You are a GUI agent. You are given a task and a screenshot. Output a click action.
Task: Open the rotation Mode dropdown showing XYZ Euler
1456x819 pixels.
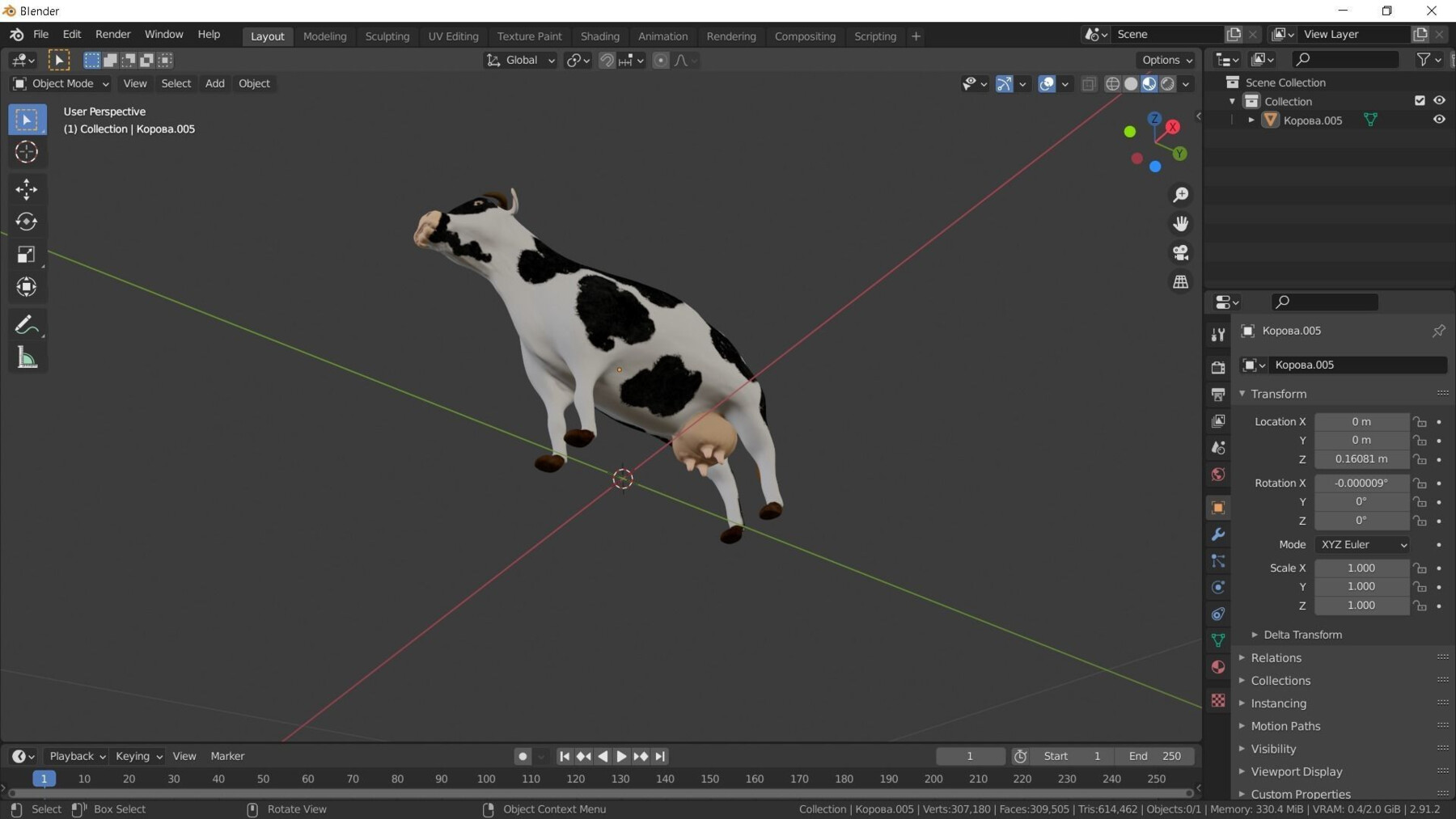coord(1362,544)
